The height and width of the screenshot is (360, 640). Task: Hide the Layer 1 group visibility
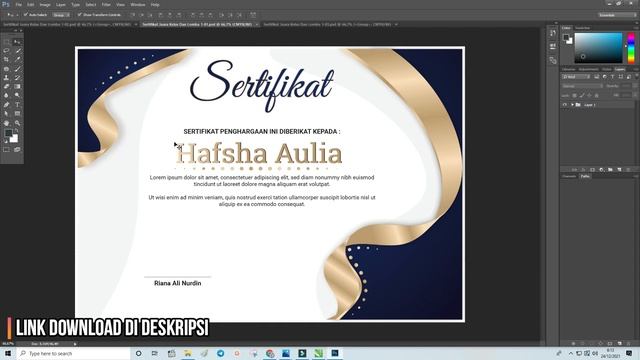pos(565,105)
